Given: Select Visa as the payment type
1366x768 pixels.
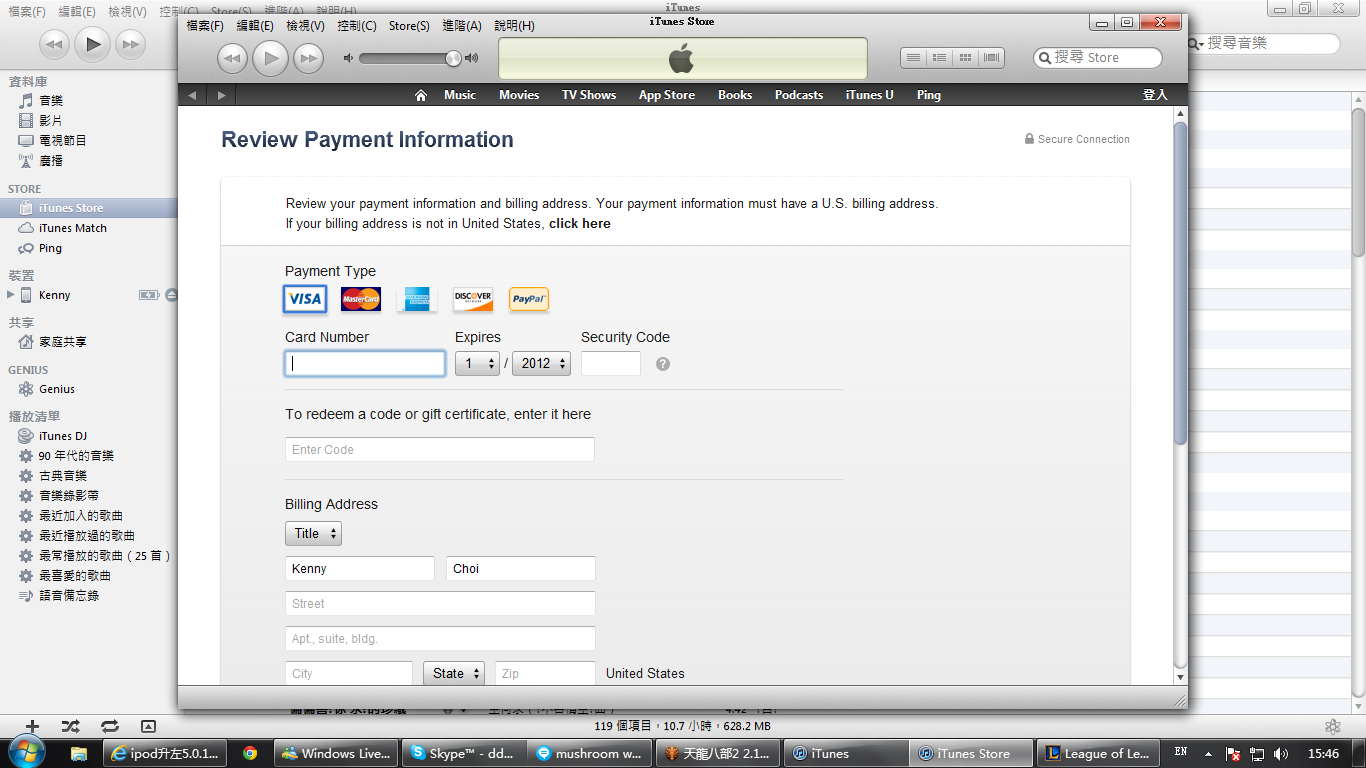Looking at the screenshot, I should click(x=305, y=299).
